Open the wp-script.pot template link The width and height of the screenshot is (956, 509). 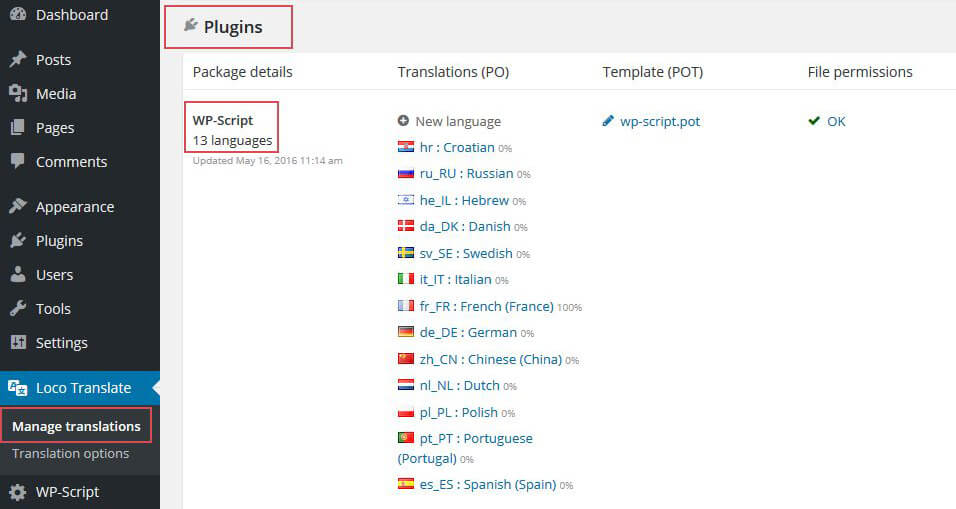tap(660, 121)
